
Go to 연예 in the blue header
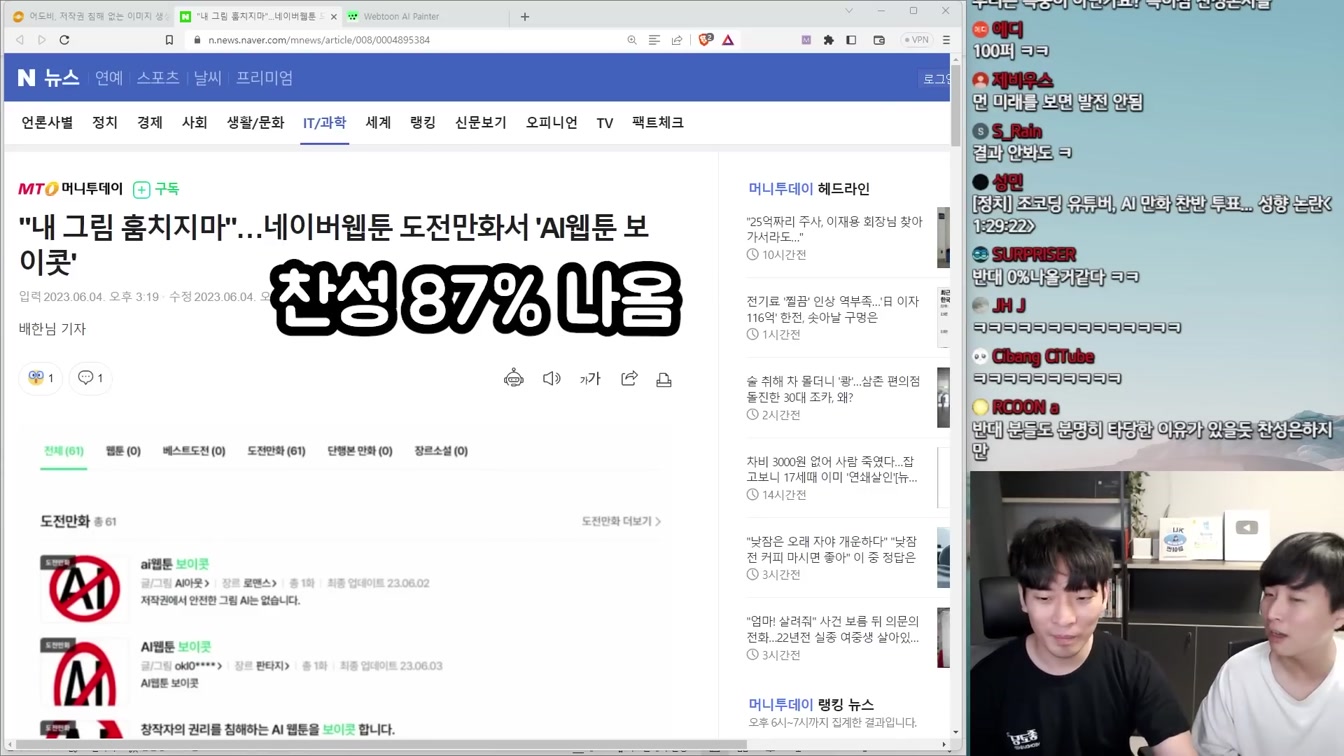tap(109, 78)
